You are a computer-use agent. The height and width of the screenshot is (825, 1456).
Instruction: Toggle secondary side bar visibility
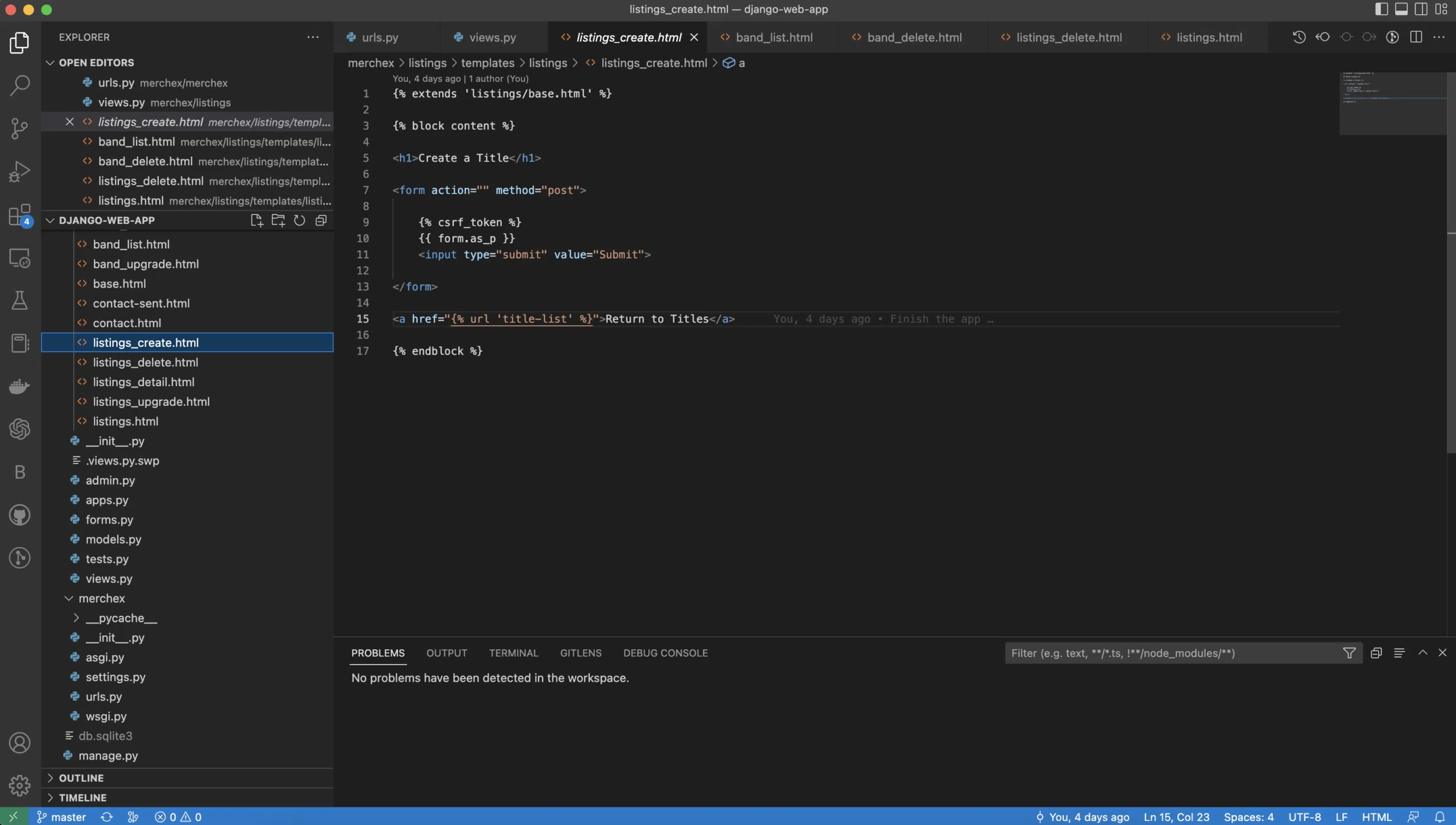tap(1421, 9)
